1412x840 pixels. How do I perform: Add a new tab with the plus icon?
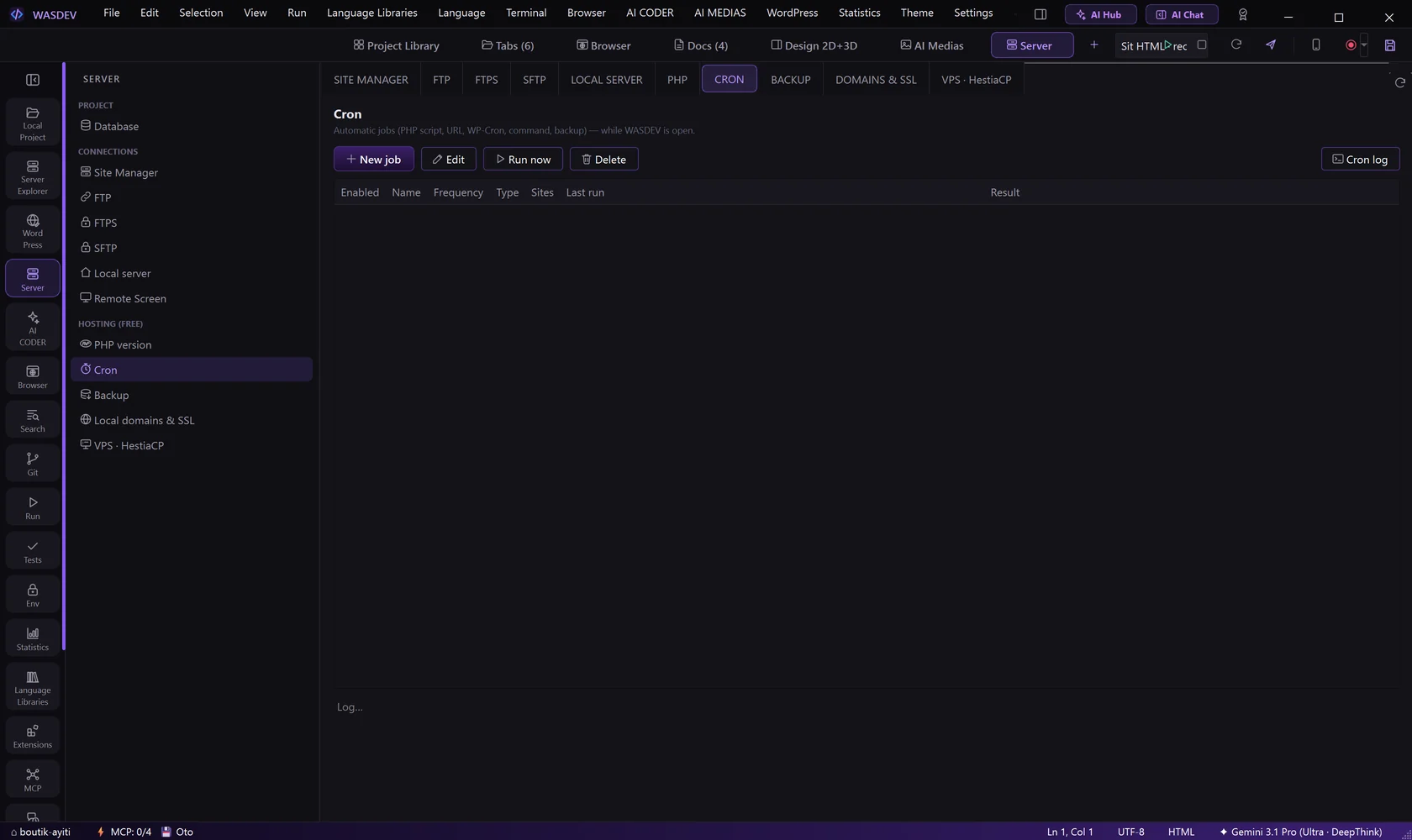[x=1093, y=45]
